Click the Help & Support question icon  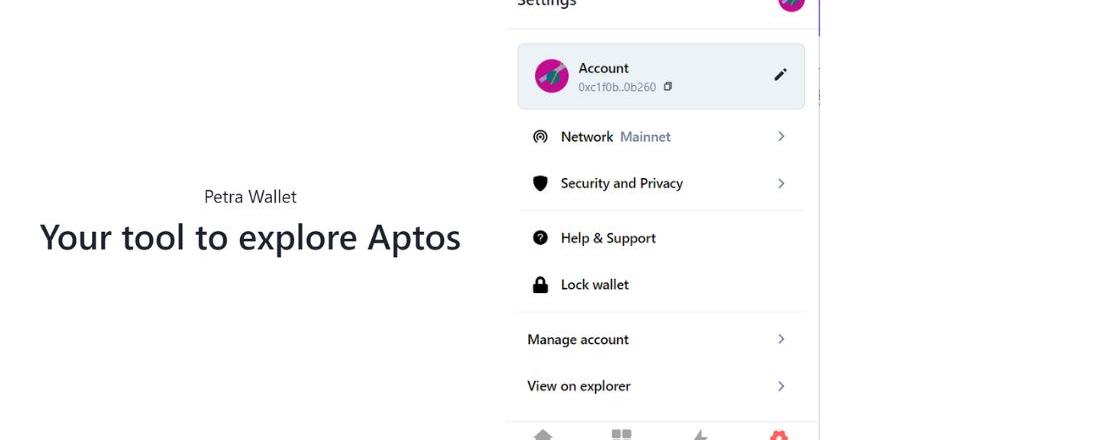(x=540, y=238)
